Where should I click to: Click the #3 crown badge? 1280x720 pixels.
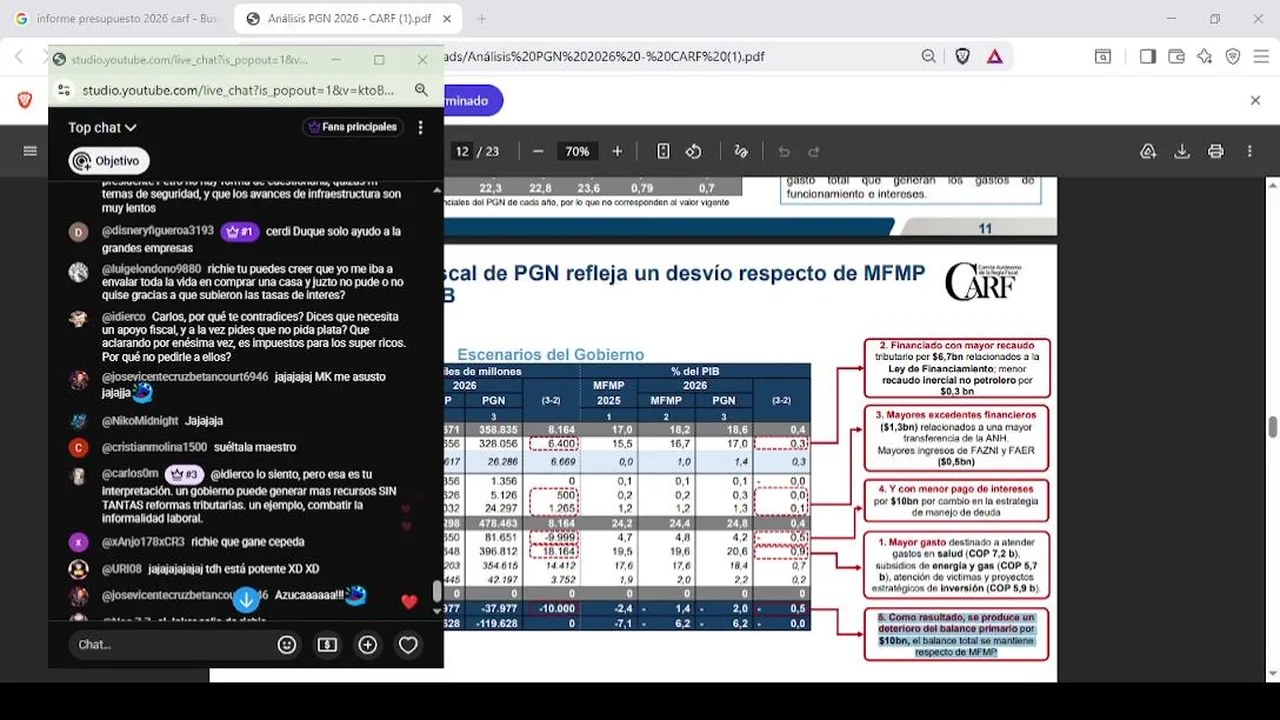(185, 474)
